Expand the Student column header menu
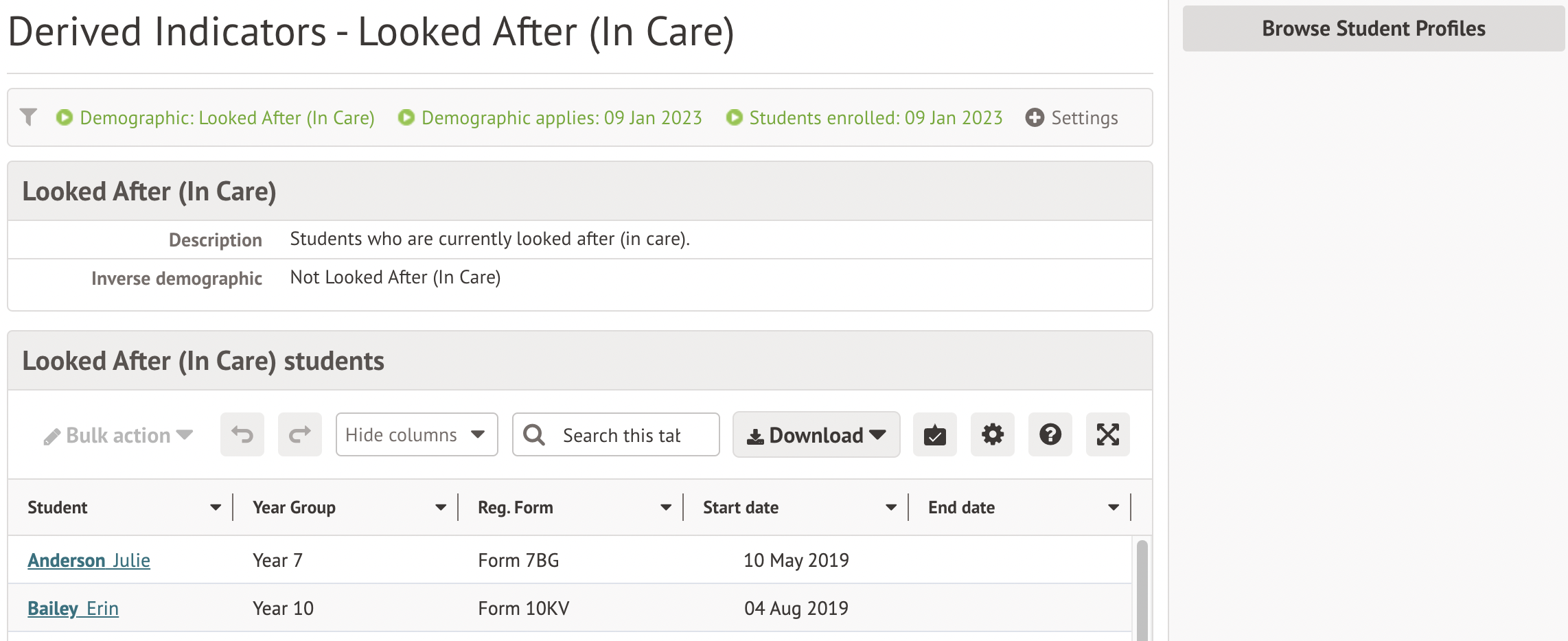 [x=216, y=508]
